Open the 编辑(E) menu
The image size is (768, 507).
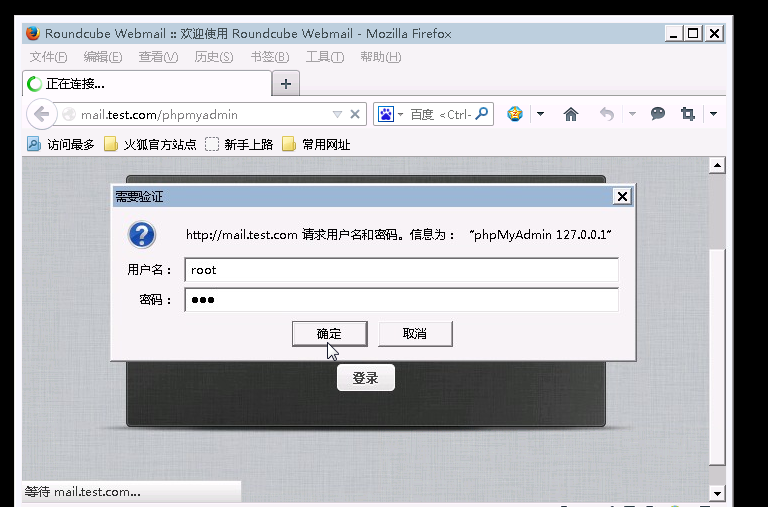click(x=102, y=57)
